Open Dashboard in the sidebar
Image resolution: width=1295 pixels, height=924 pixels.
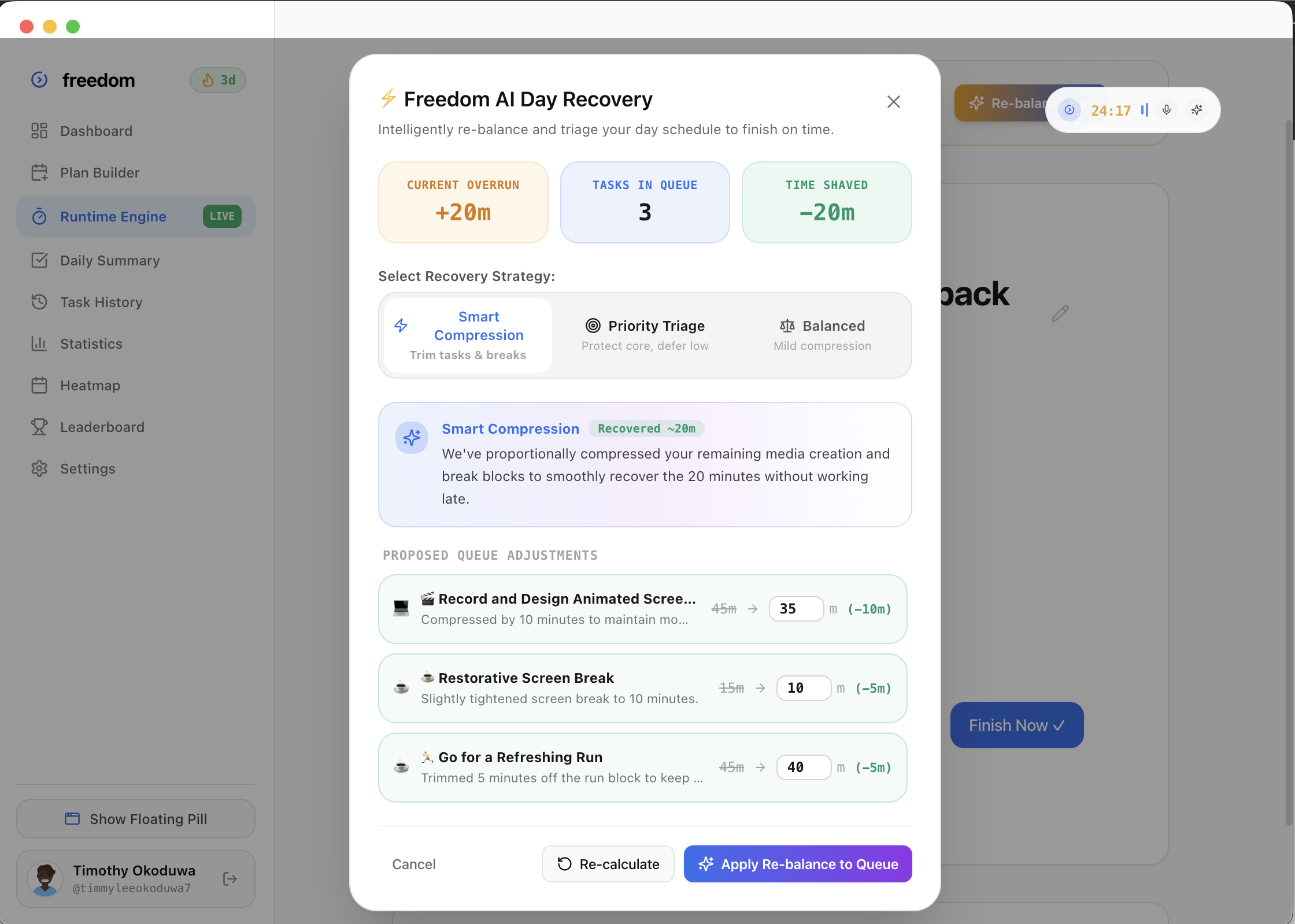[136, 131]
